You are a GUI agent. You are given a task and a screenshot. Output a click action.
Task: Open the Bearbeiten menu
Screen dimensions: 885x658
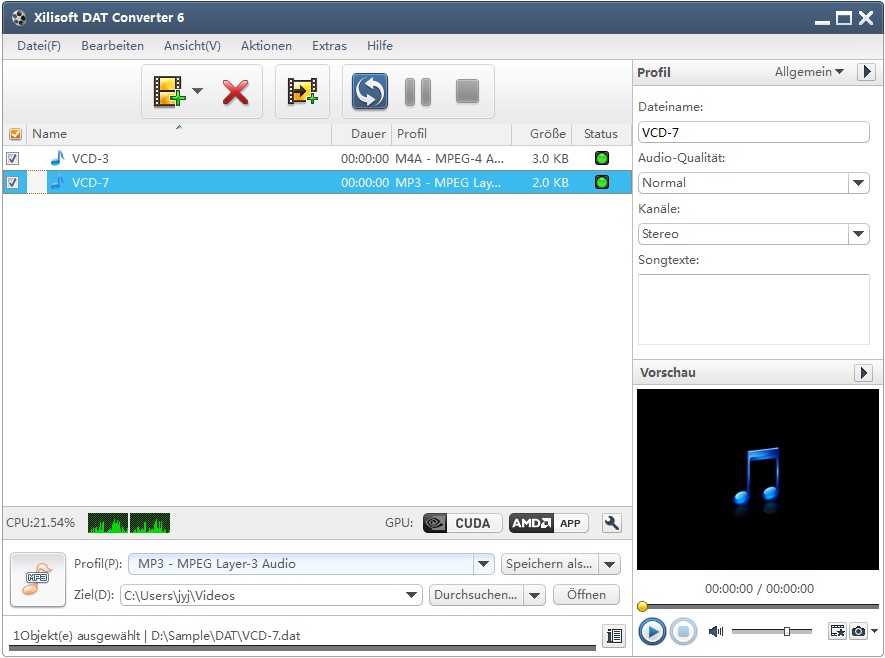coord(112,46)
